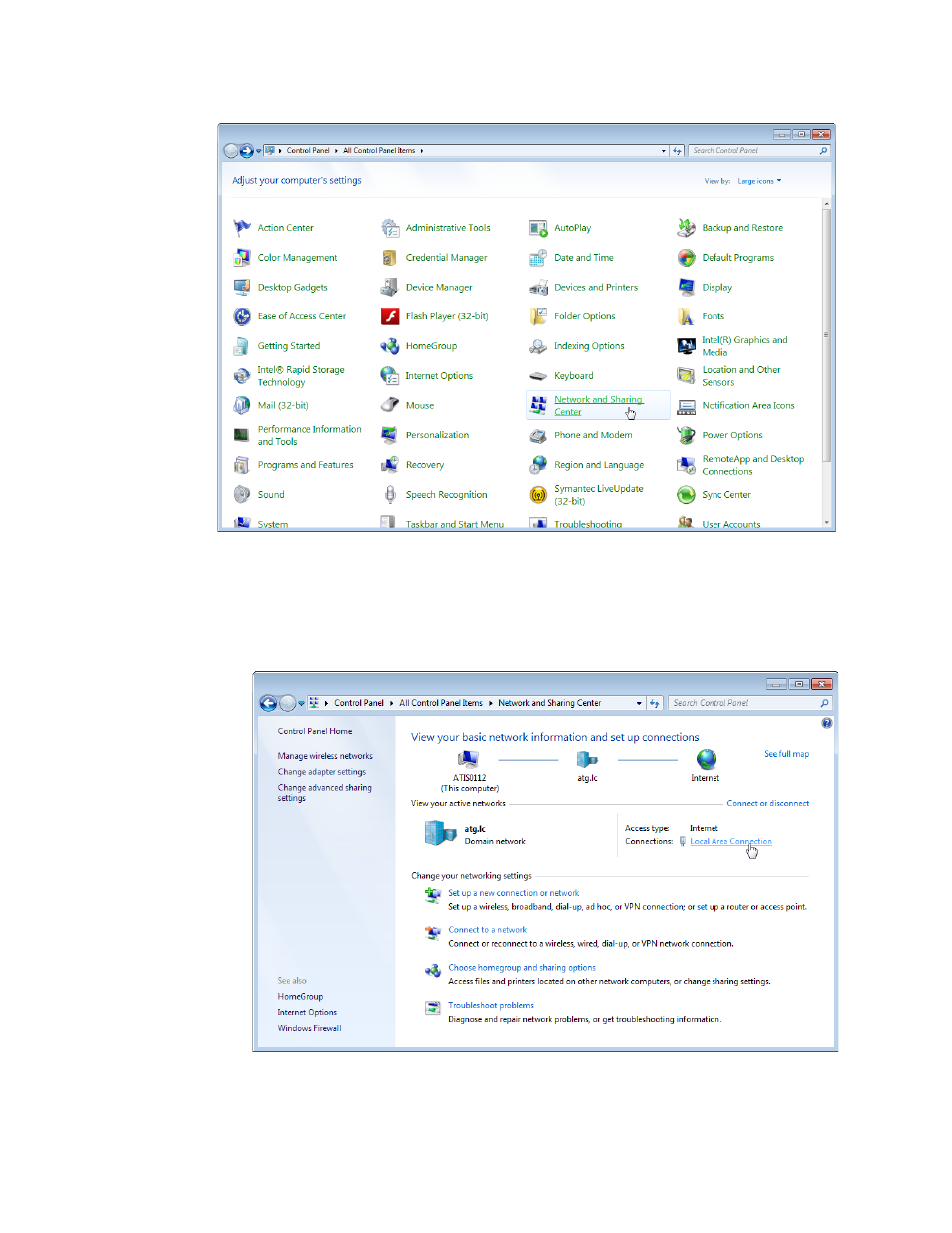Click Set up a new connection or network
The height and width of the screenshot is (1233, 952).
click(x=513, y=893)
